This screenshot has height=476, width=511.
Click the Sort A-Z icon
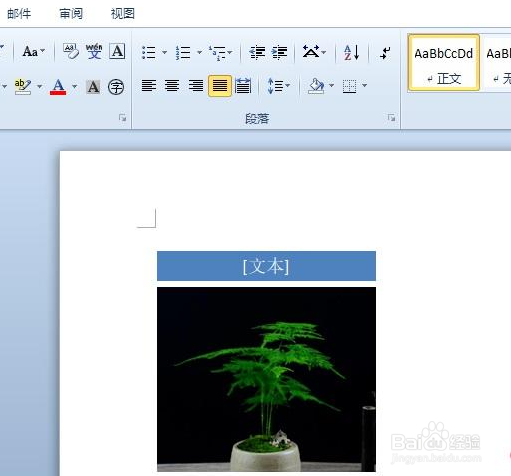point(352,52)
